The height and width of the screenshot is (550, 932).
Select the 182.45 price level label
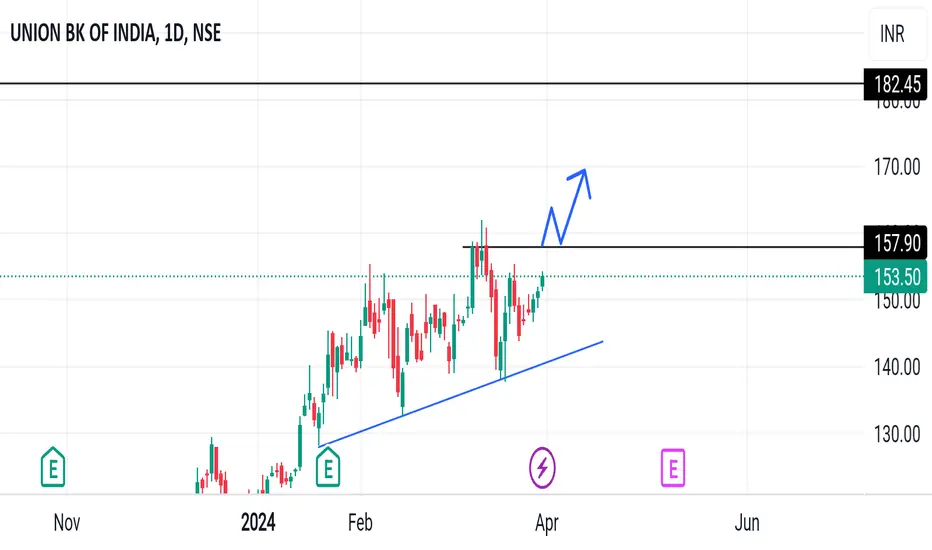895,84
